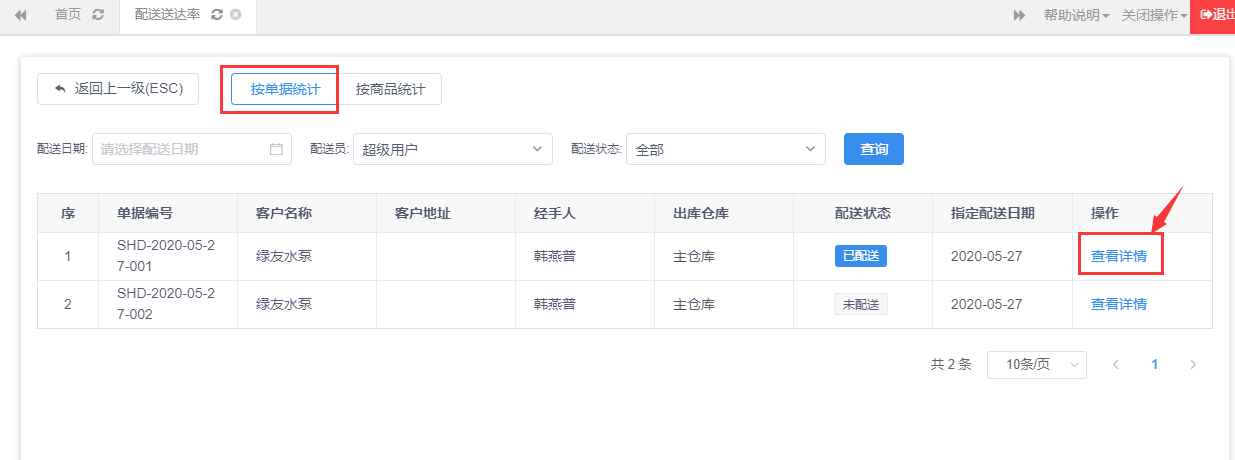Expand the 配送员 dropdown showing 超级用户
Image resolution: width=1235 pixels, height=460 pixels.
pos(453,149)
